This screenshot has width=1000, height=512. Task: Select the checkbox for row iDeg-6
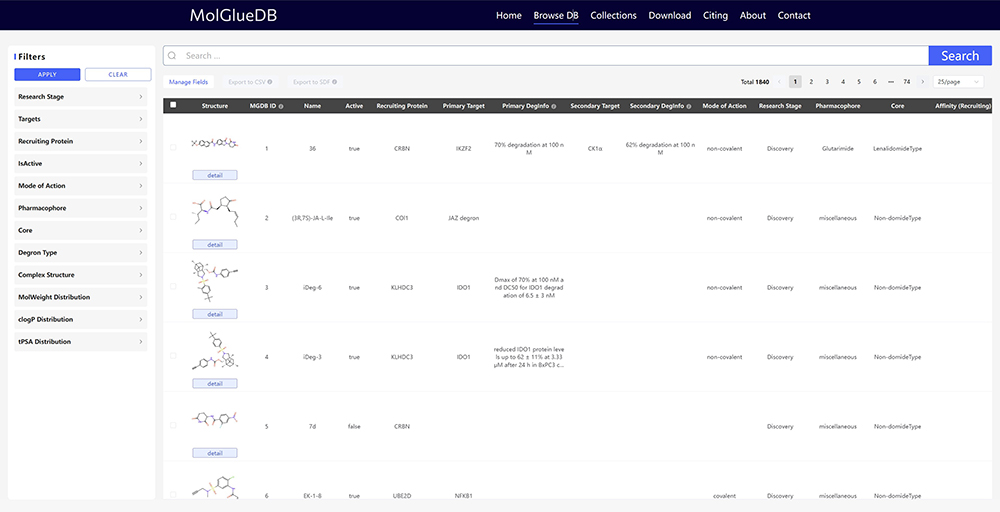(173, 287)
